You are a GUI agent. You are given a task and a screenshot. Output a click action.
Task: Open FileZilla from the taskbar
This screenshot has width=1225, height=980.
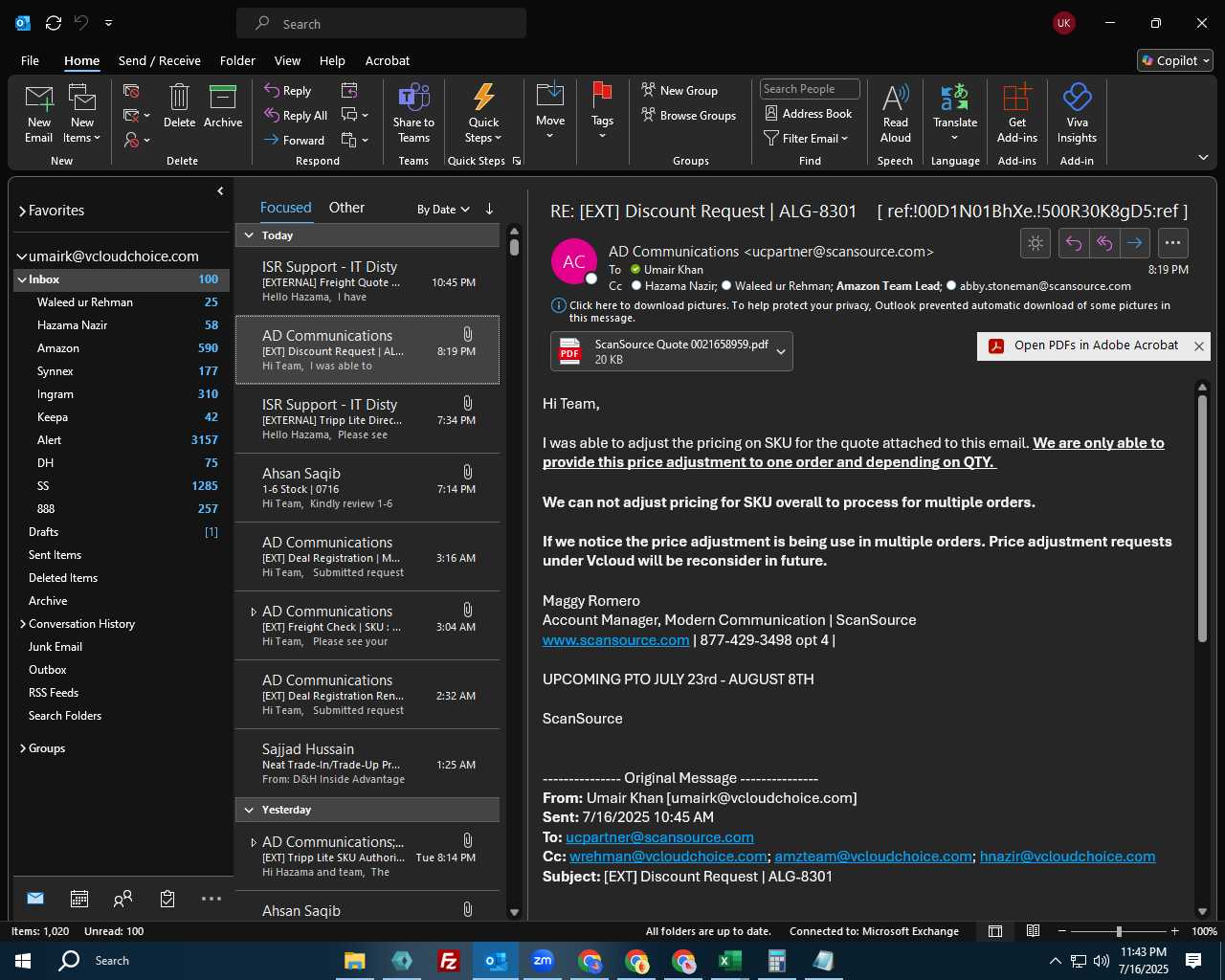click(448, 961)
